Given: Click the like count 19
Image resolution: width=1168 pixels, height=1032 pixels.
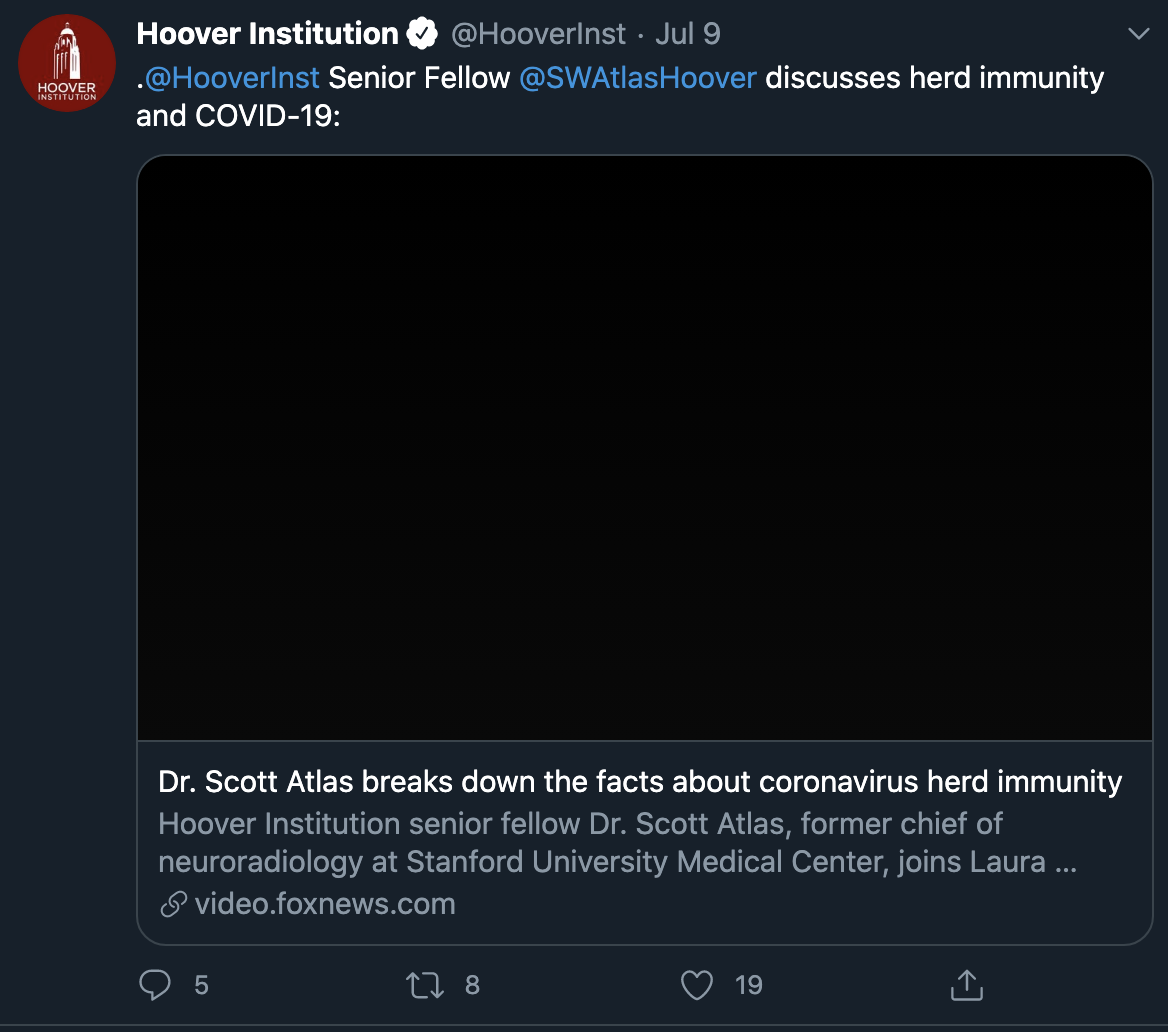Looking at the screenshot, I should [x=749, y=985].
